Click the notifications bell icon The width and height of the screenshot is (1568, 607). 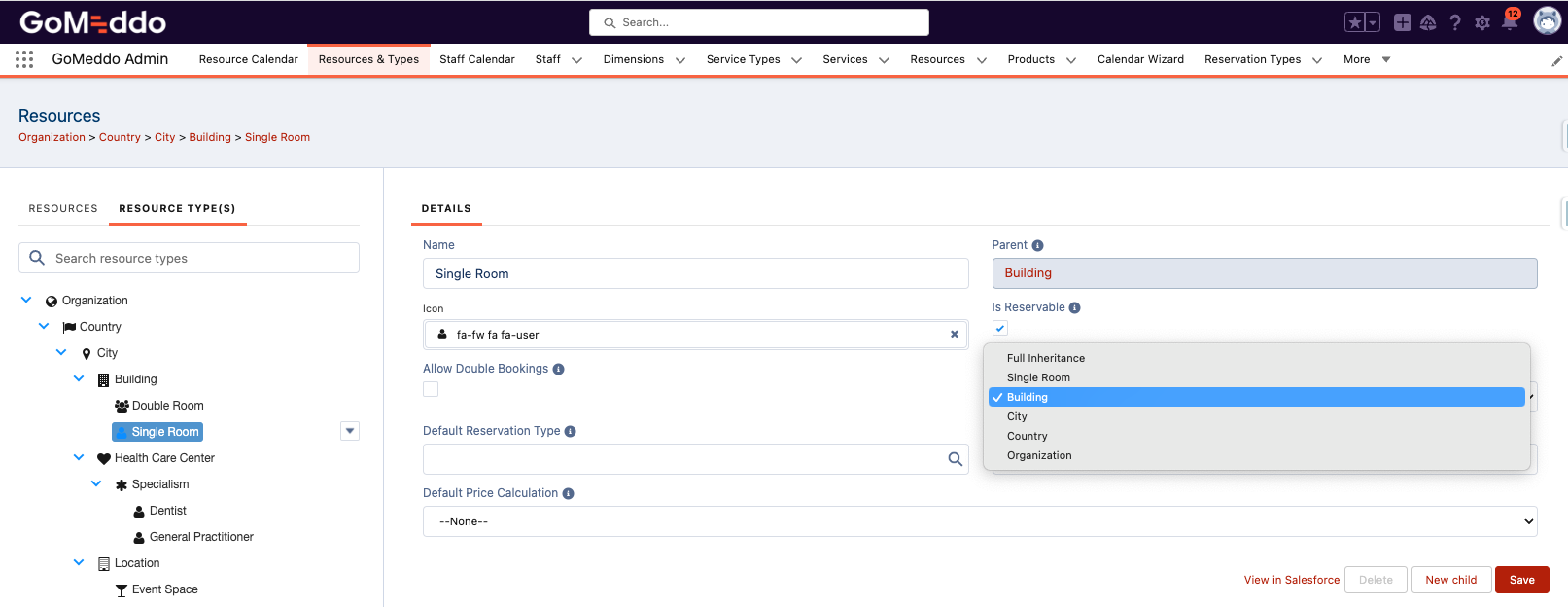pos(1509,22)
